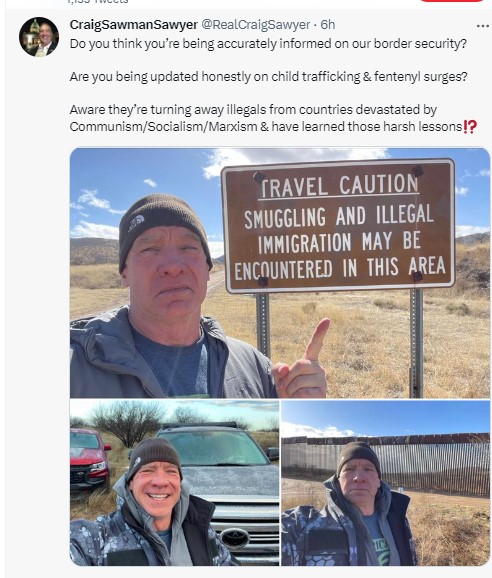
Task: Open the large top photo of the tweet
Action: (280, 273)
